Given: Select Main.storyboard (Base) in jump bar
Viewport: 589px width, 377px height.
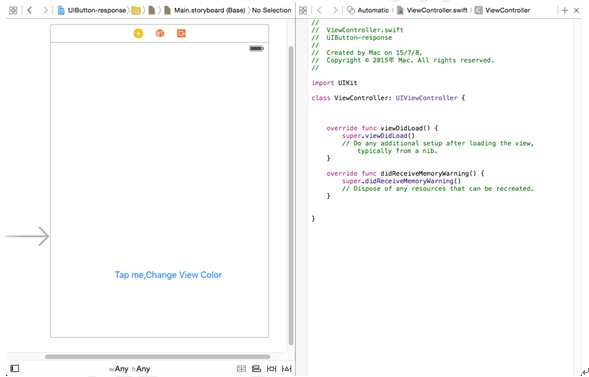Looking at the screenshot, I should [205, 11].
